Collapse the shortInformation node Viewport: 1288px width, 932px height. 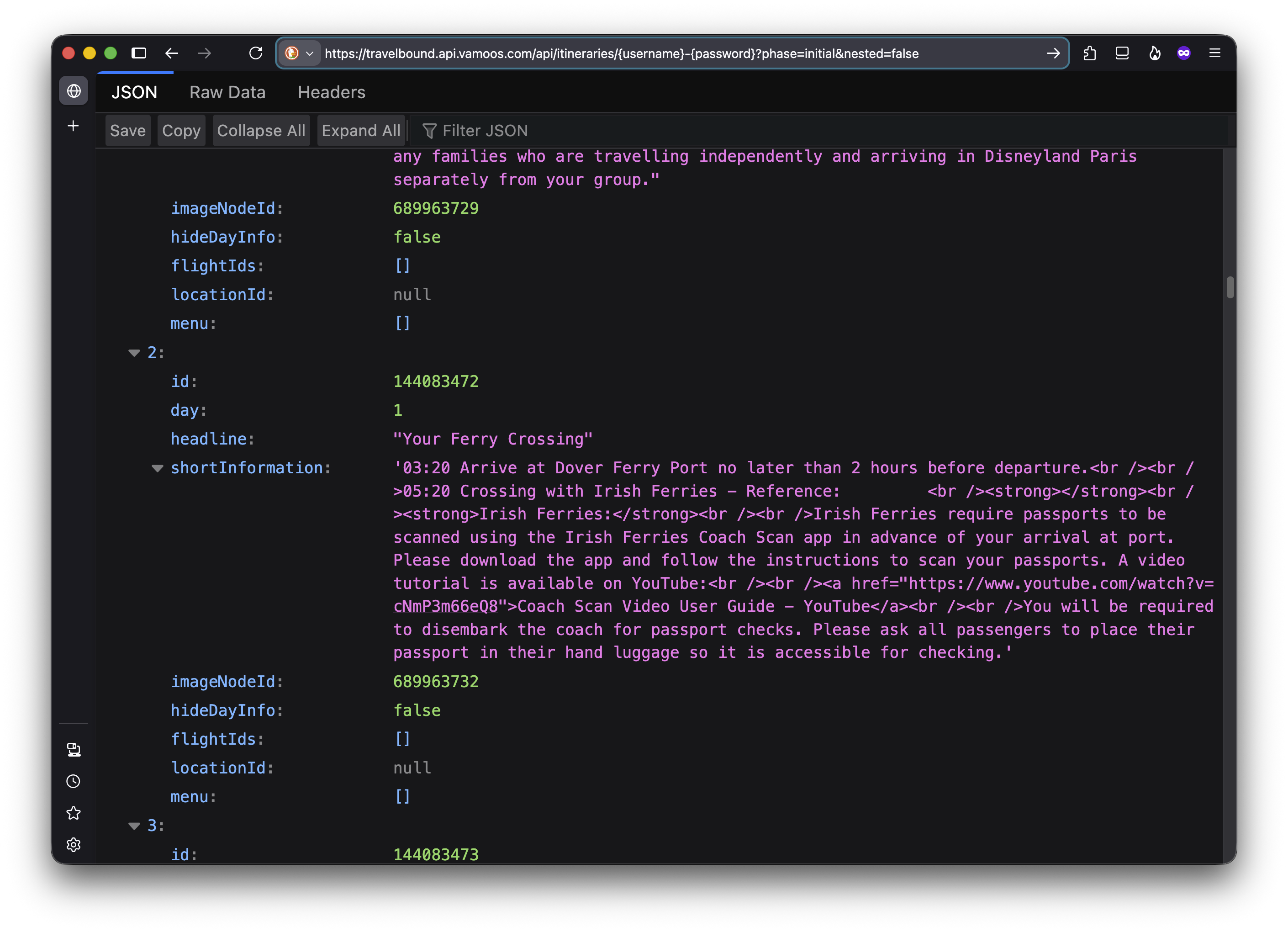(x=157, y=469)
